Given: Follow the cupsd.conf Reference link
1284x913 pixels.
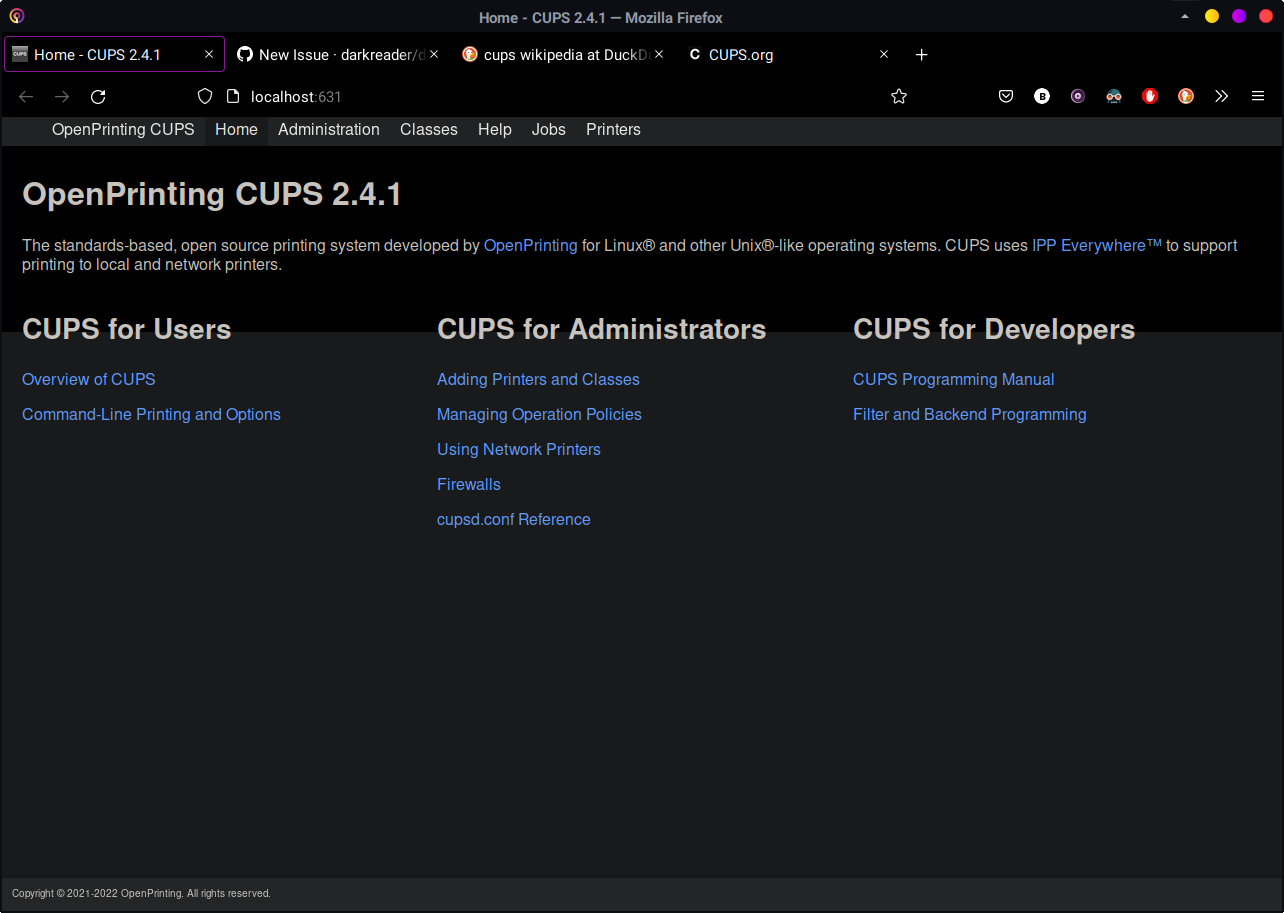Looking at the screenshot, I should 513,519.
